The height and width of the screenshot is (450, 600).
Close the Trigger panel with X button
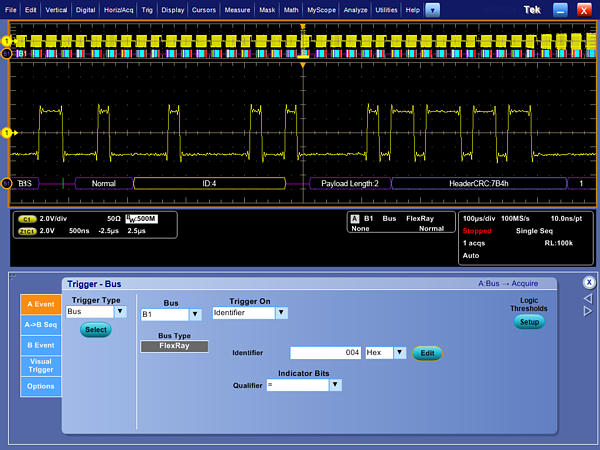pyautogui.click(x=589, y=282)
